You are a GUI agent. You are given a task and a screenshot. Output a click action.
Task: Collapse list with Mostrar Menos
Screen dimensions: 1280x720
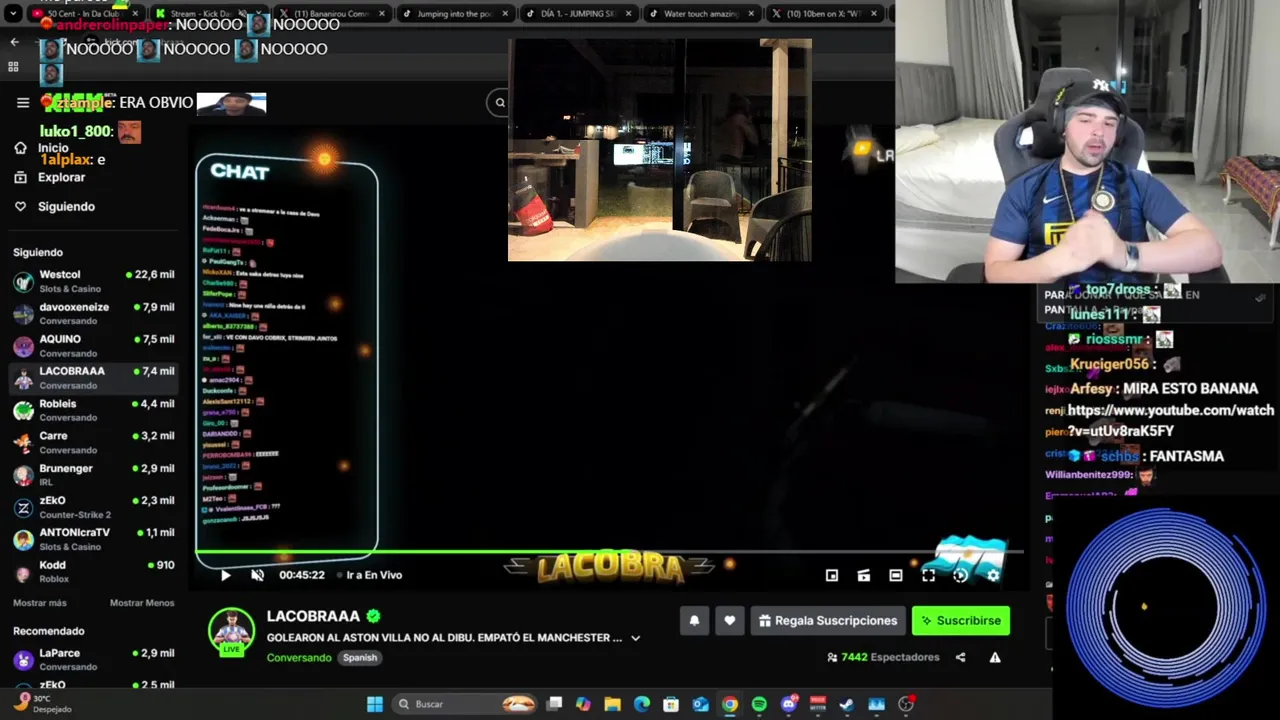[x=142, y=603]
